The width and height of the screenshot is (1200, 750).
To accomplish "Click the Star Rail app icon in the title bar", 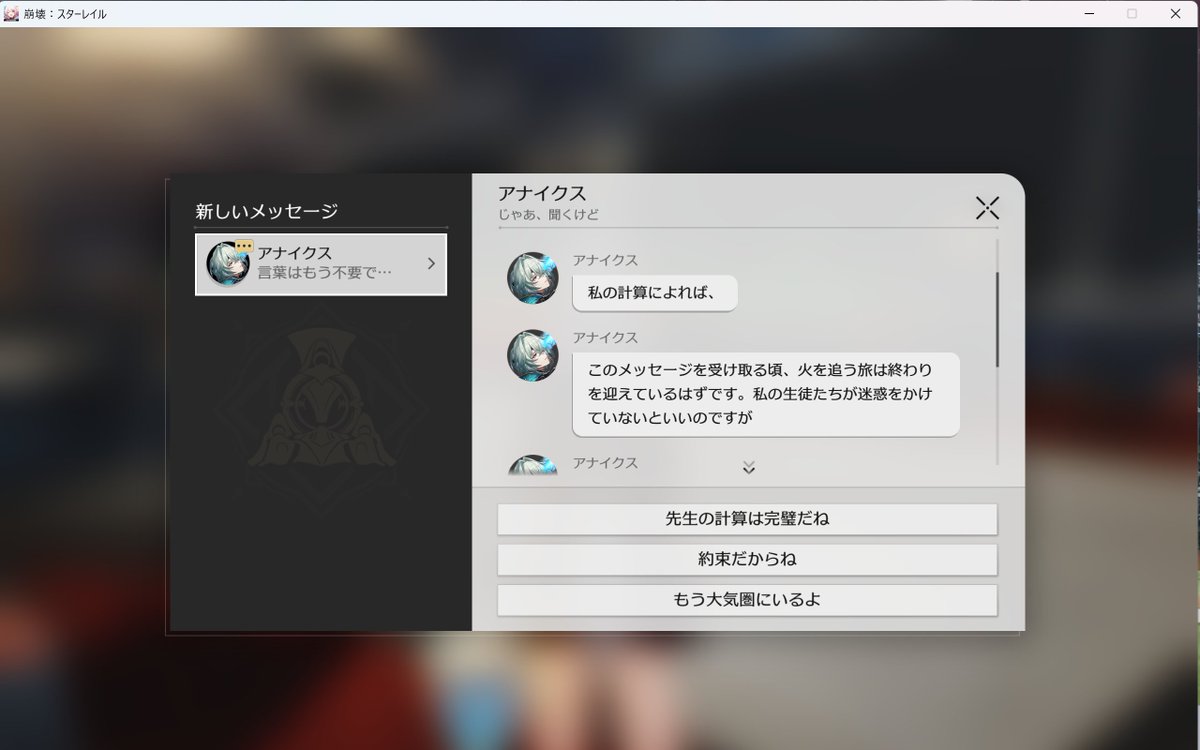I will [12, 13].
